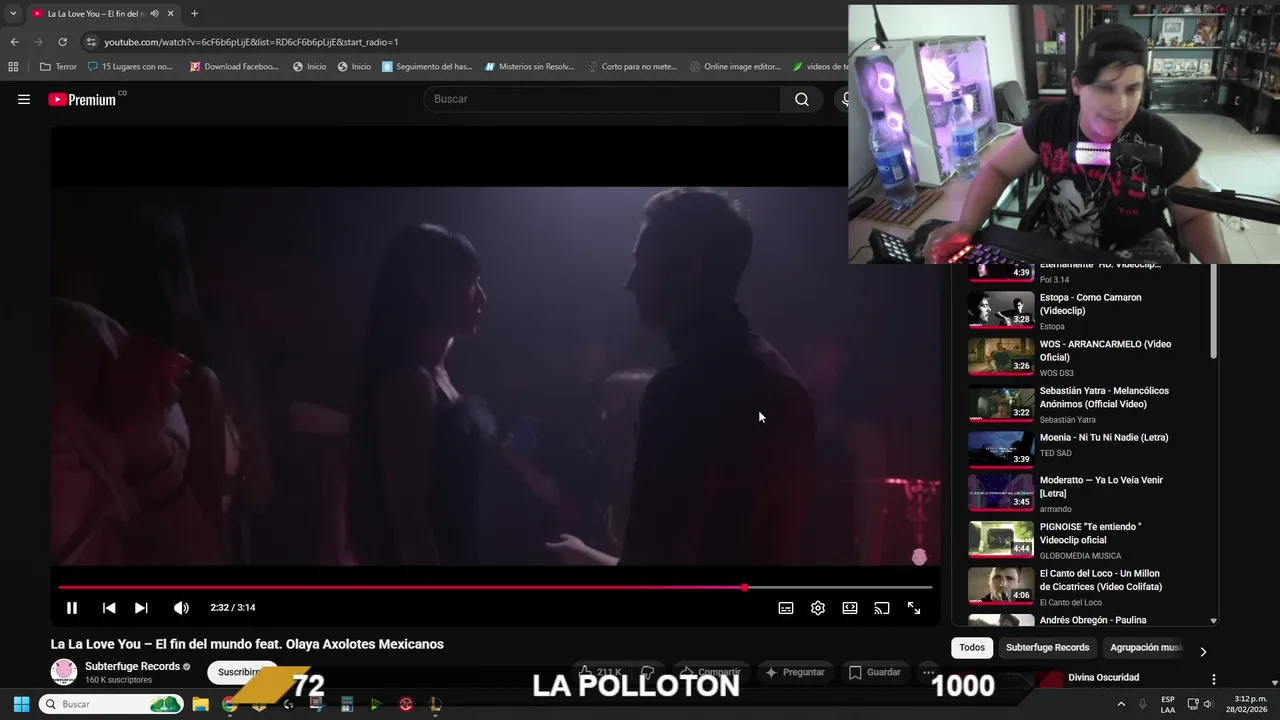Open the browser tab search dropdown
Screen dimensions: 1280x720
coord(13,13)
